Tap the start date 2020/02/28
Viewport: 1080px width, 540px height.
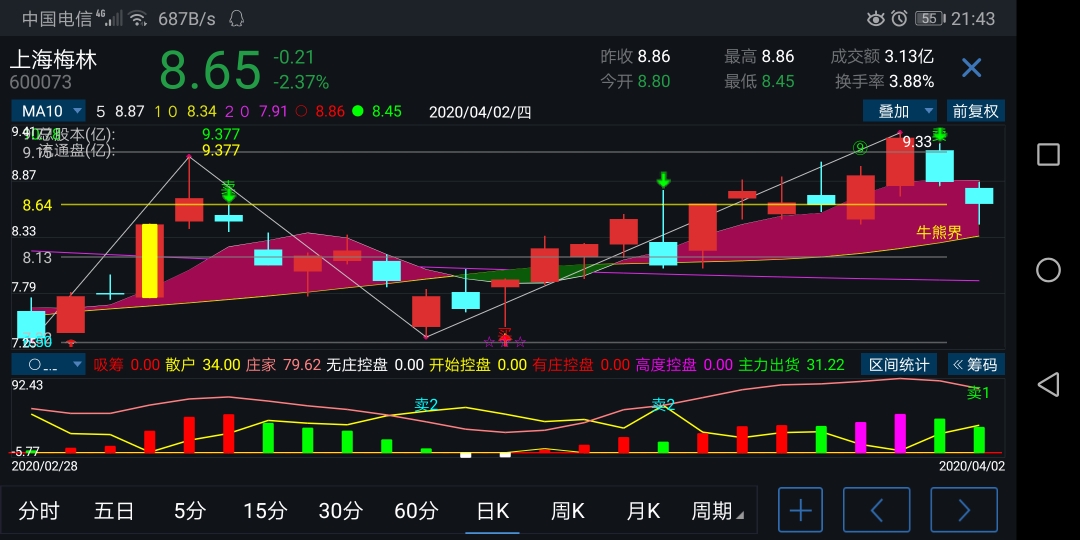44,466
